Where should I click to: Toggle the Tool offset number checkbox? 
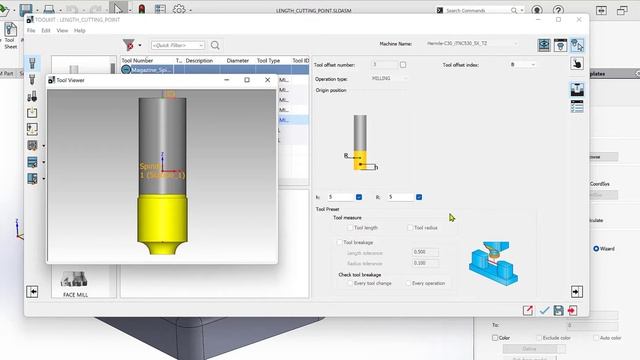pos(403,65)
